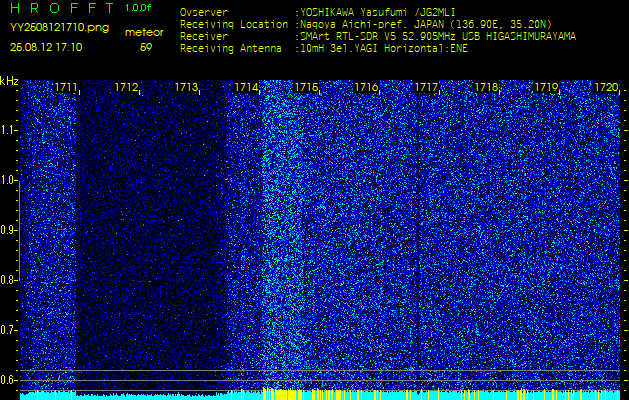The image size is (629, 400).
Task: Click the 0.6 kHz frequency axis label
Action: pyautogui.click(x=8, y=380)
